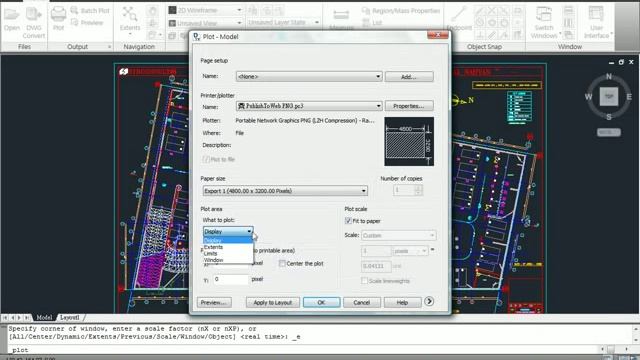Click the Add... page setup button

point(409,77)
